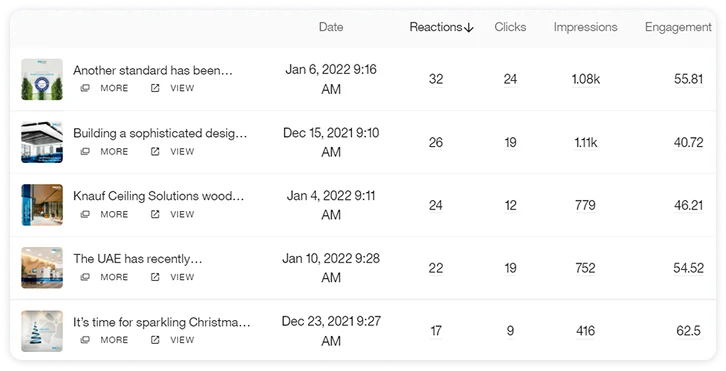This screenshot has width=726, height=371.
Task: Toggle sort arrow next to Reactions header
Action: [x=469, y=28]
